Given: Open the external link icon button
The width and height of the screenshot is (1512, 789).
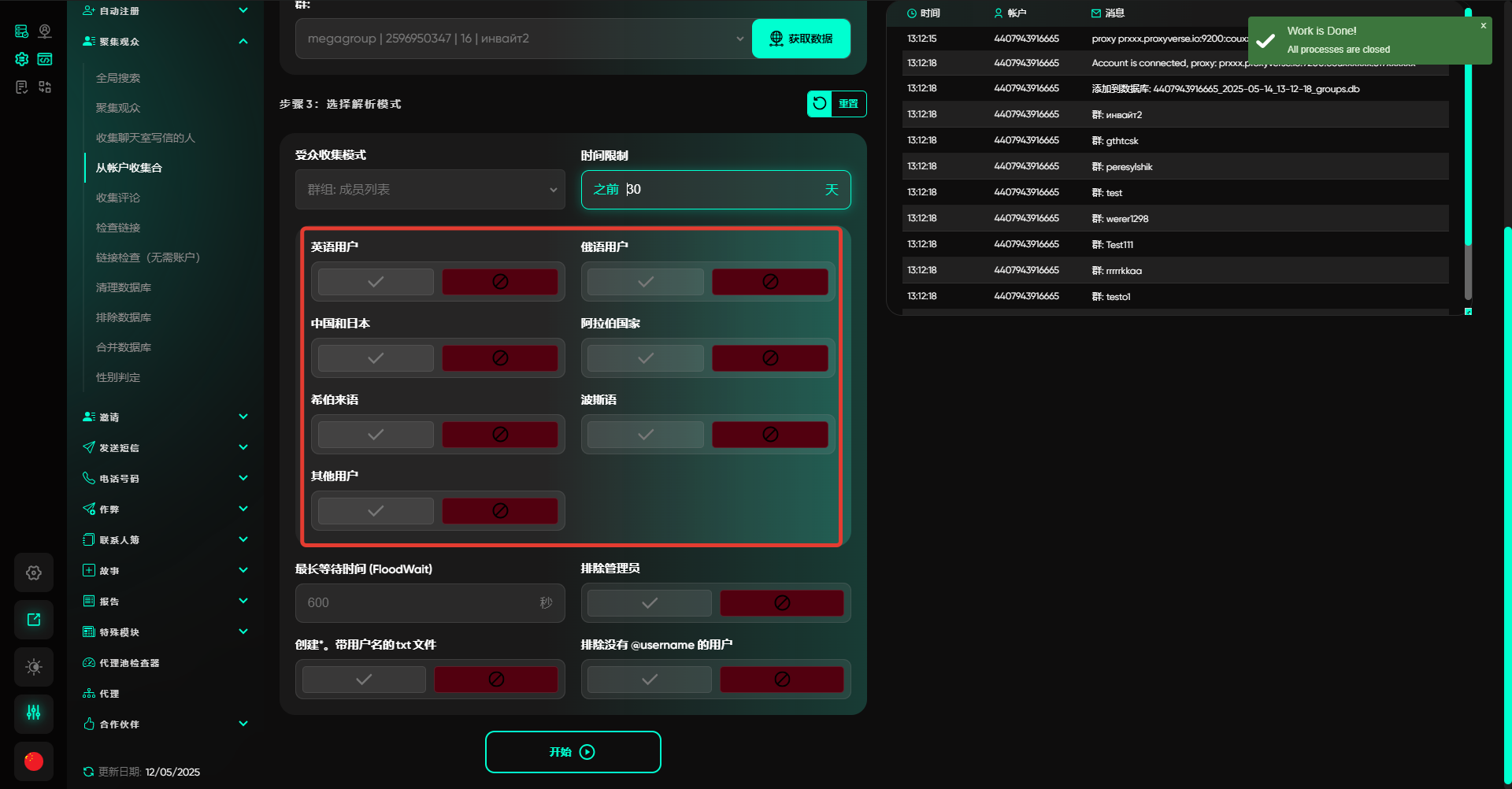Looking at the screenshot, I should point(34,620).
